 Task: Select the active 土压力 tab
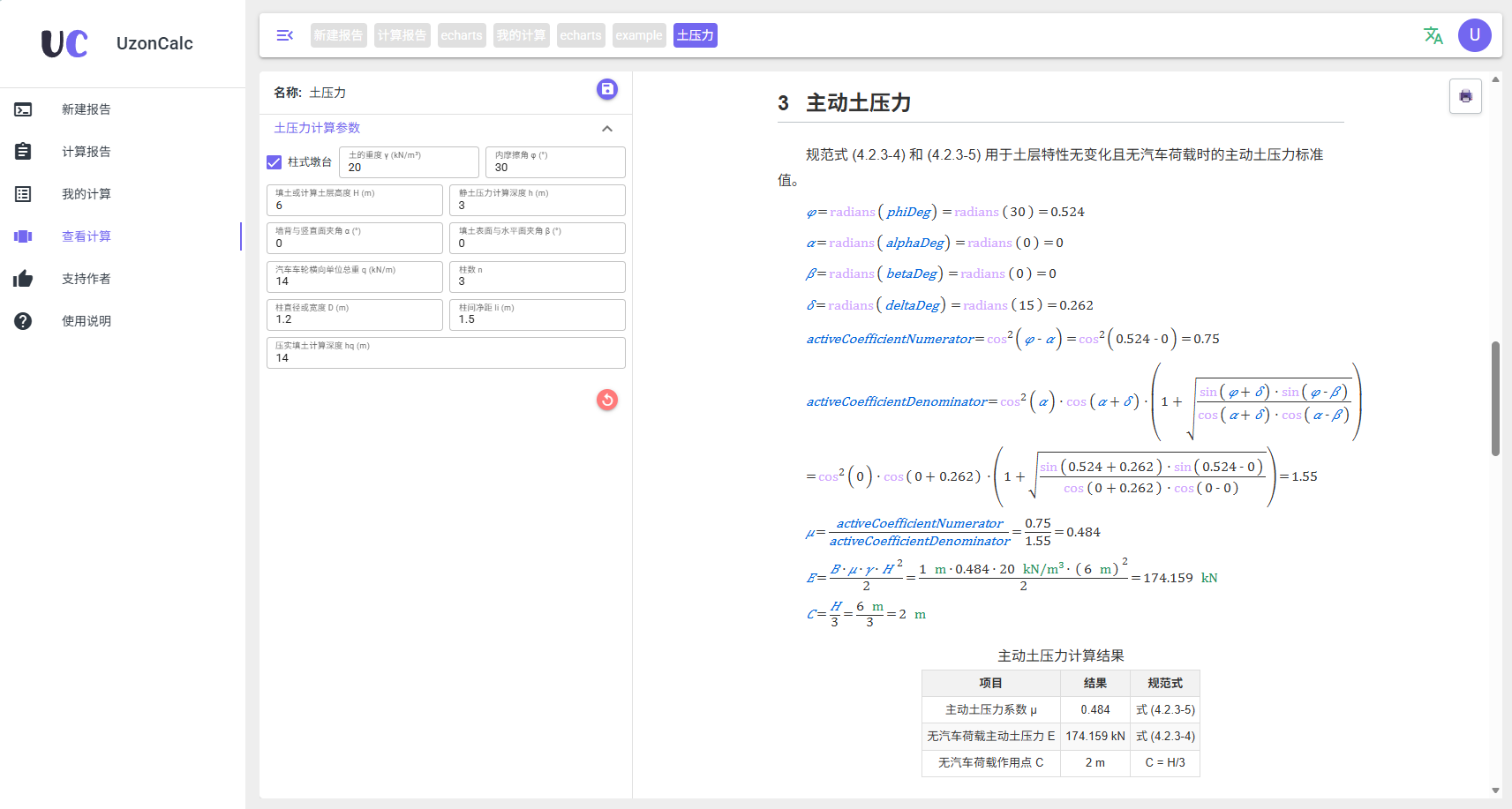[696, 35]
